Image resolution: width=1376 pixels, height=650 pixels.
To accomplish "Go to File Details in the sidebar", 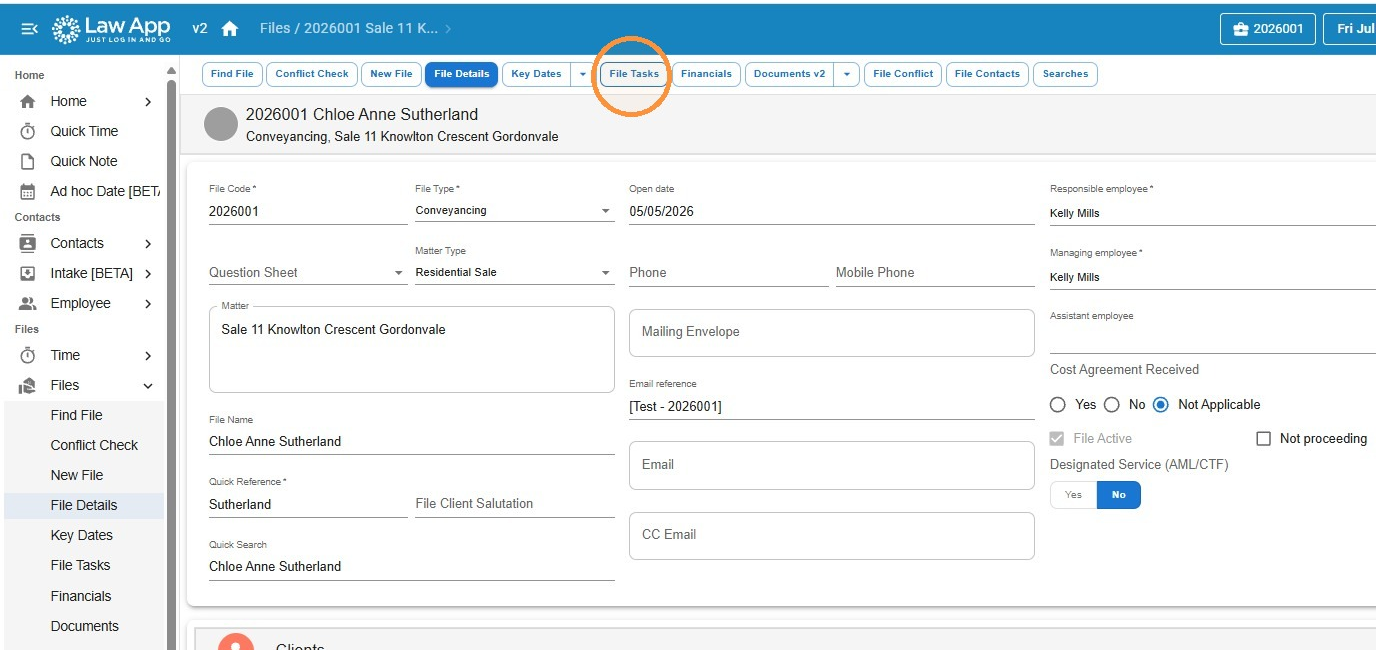I will tap(84, 505).
